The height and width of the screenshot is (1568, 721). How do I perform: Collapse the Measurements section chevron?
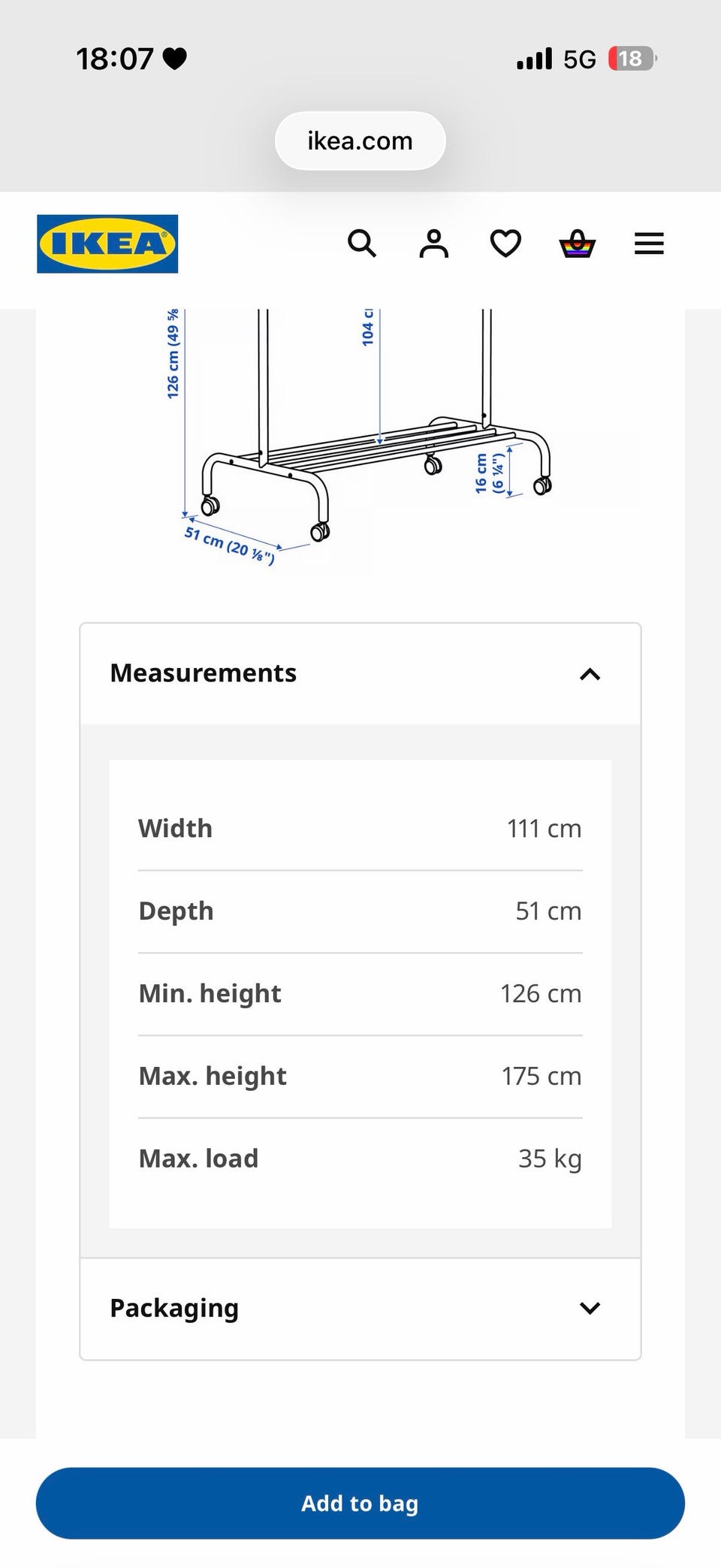pos(590,674)
